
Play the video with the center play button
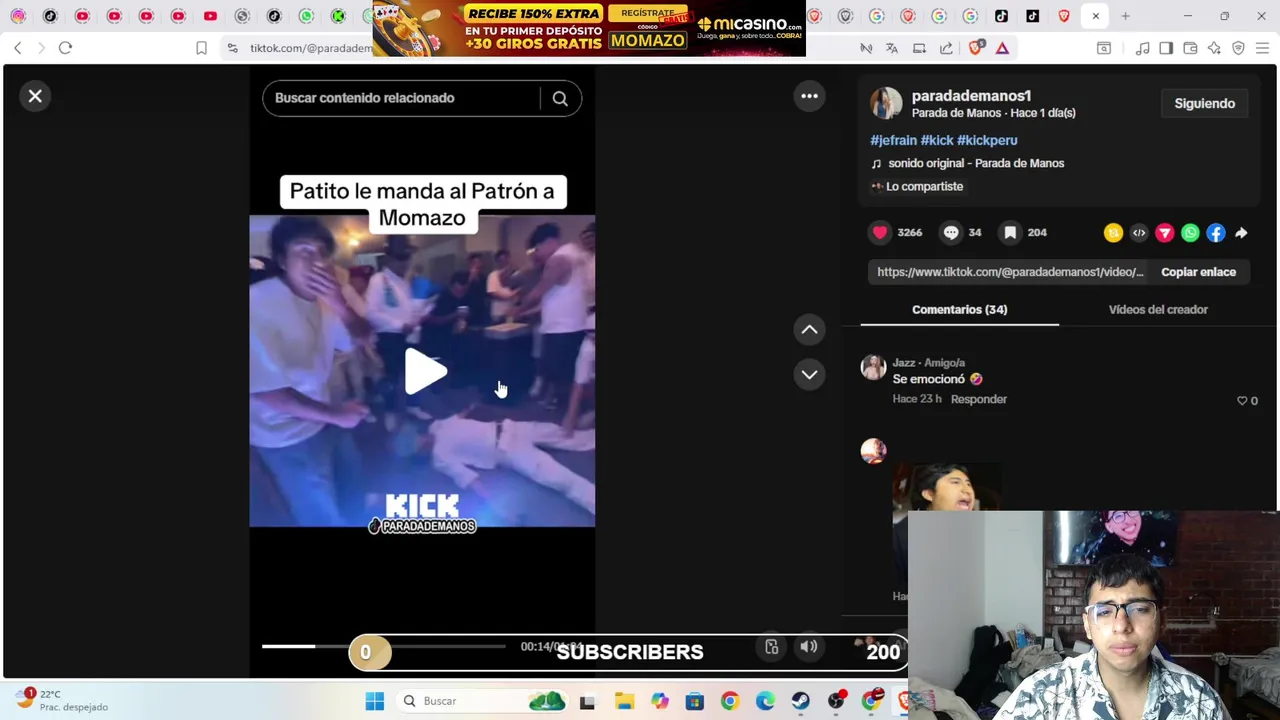pos(424,371)
